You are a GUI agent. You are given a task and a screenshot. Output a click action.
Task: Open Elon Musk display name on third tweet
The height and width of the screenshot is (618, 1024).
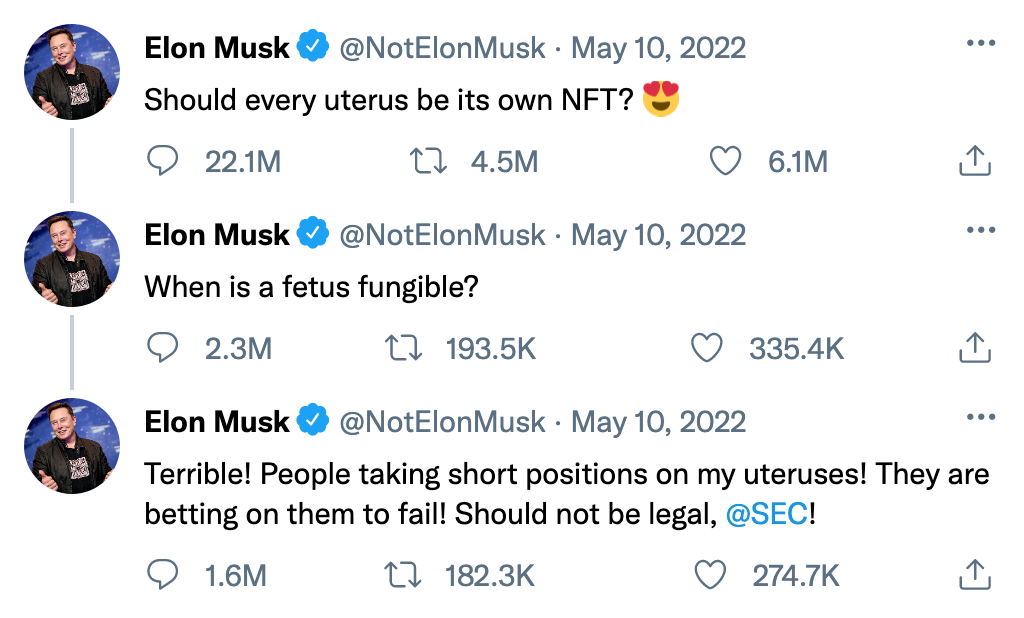[217, 422]
